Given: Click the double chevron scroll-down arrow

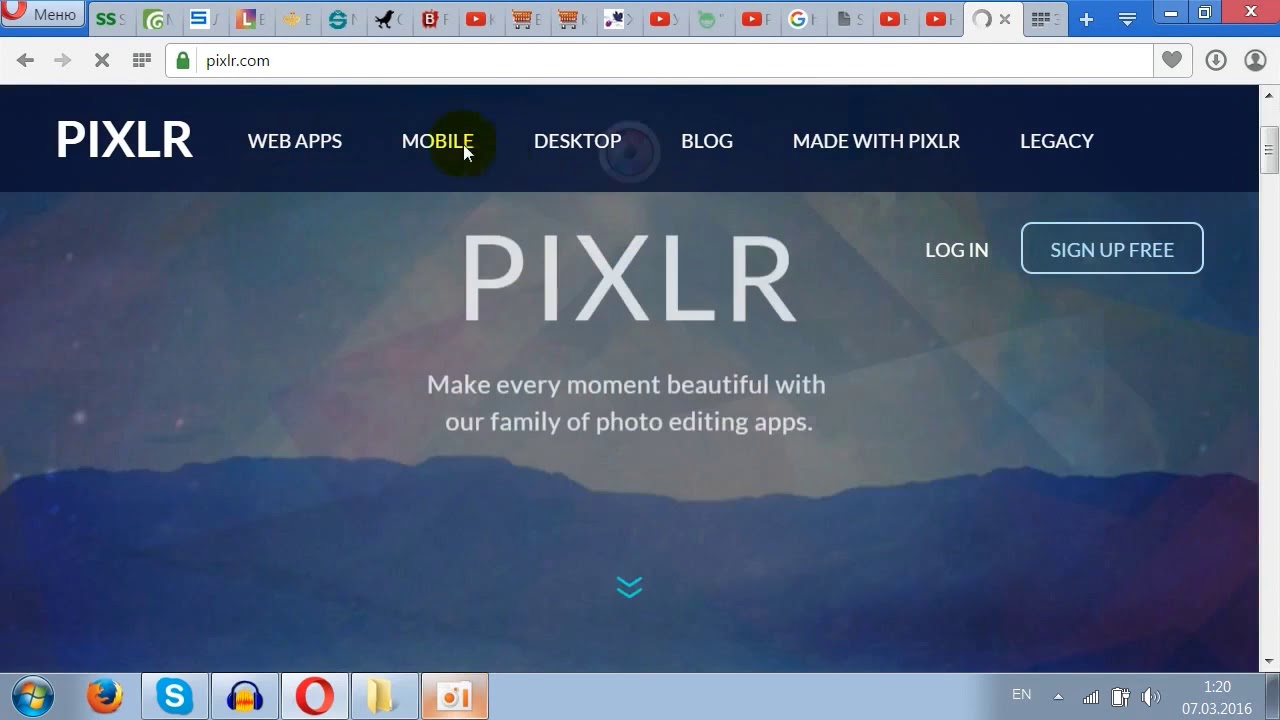Looking at the screenshot, I should coord(629,587).
